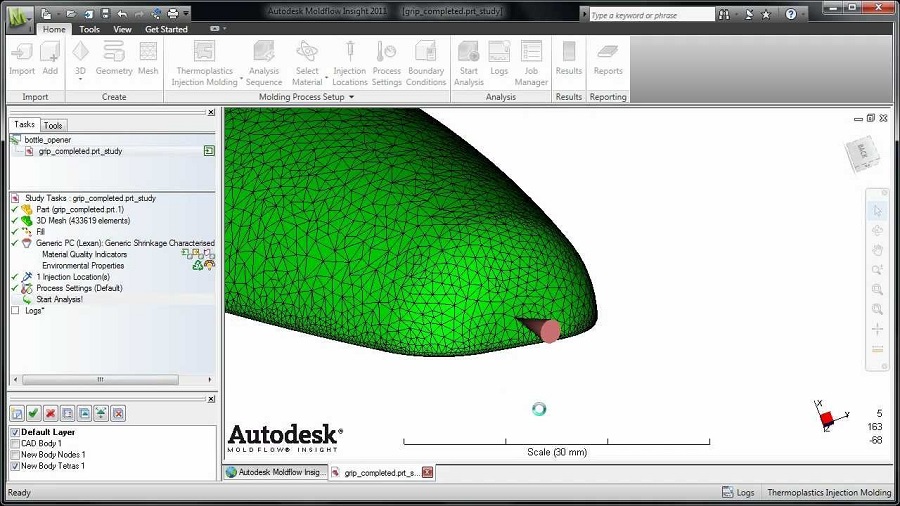Click the Save disk quick-access icon
900x506 pixels.
point(106,14)
